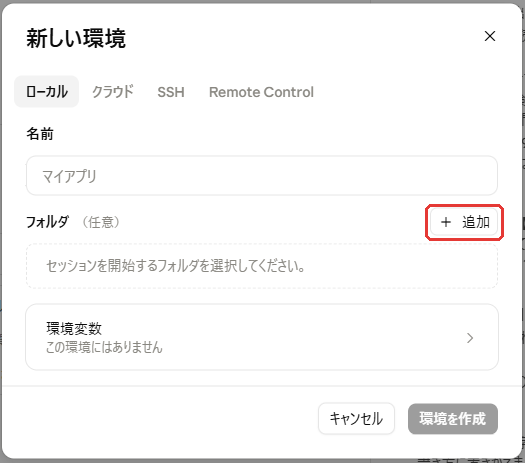Image resolution: width=525 pixels, height=463 pixels.
Task: Click the 新しい環境 dialog title
Action: click(76, 38)
